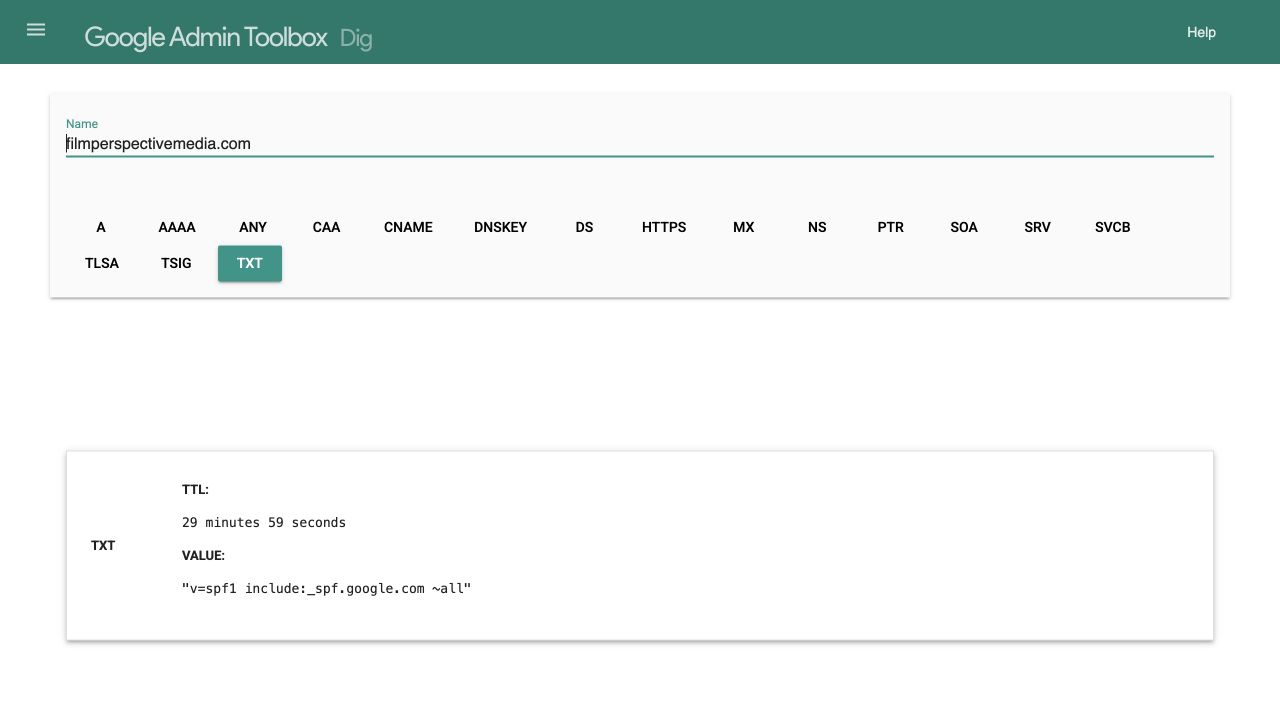Screen dimensions: 1280x720
Task: Select the A record type
Action: [x=101, y=227]
